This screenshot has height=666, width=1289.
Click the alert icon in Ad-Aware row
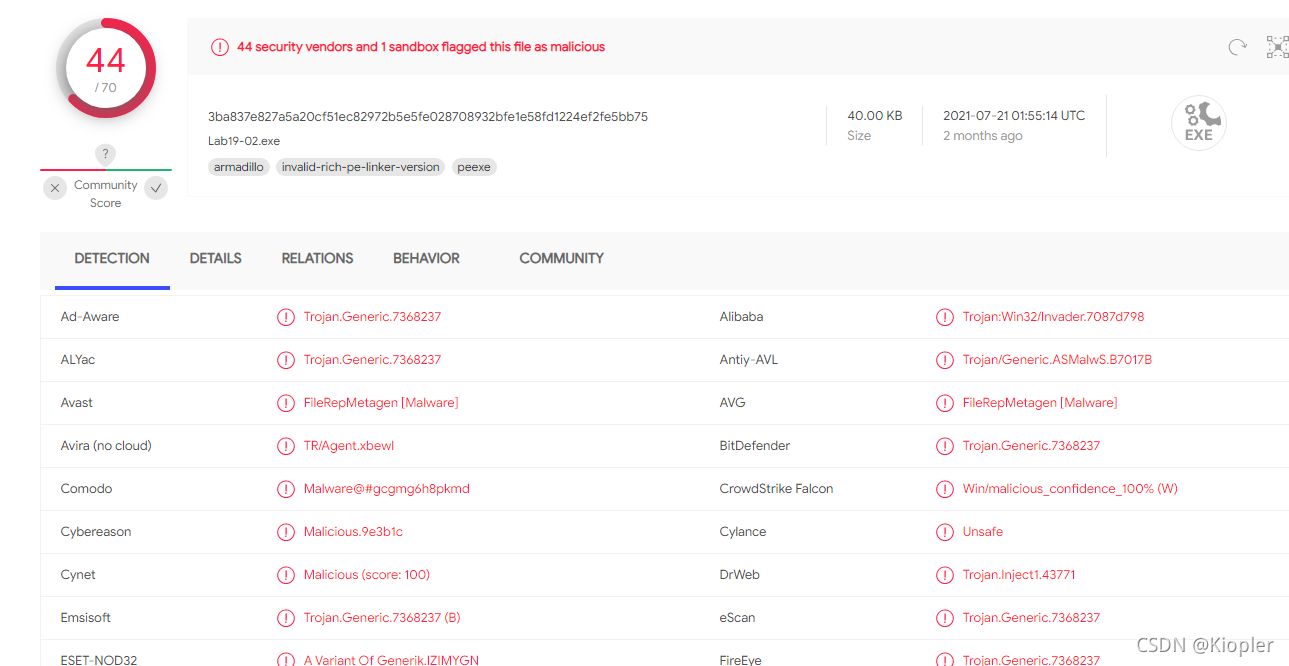[286, 317]
